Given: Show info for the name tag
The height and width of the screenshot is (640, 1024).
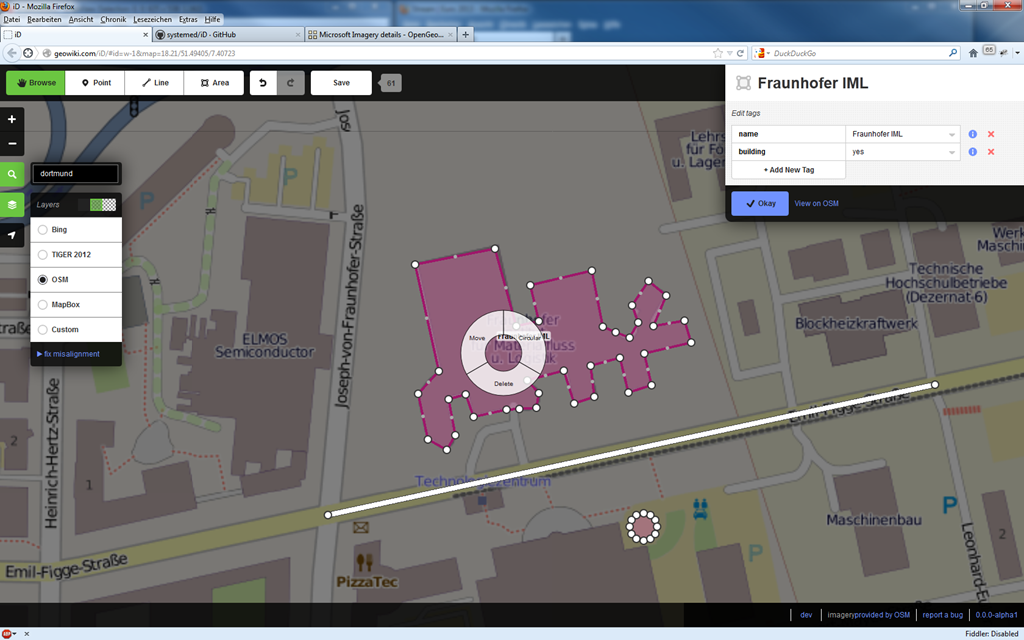Looking at the screenshot, I should pyautogui.click(x=972, y=134).
